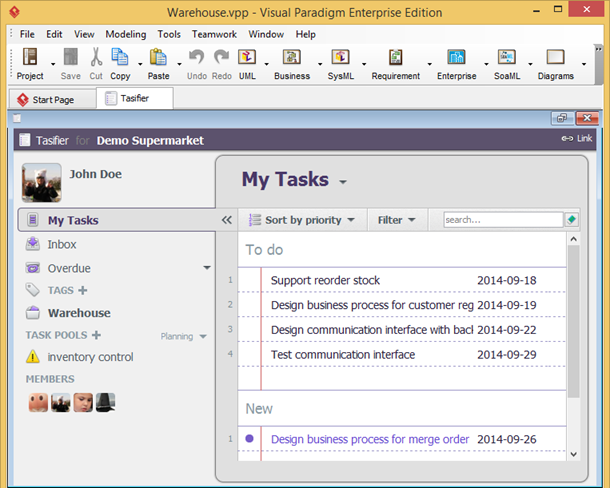
Task: Click the first member avatar with orange face
Action: click(38, 402)
